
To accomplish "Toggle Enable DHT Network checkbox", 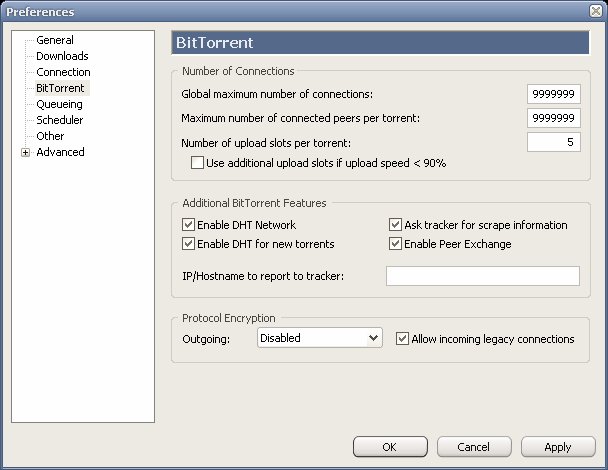I will pos(188,225).
